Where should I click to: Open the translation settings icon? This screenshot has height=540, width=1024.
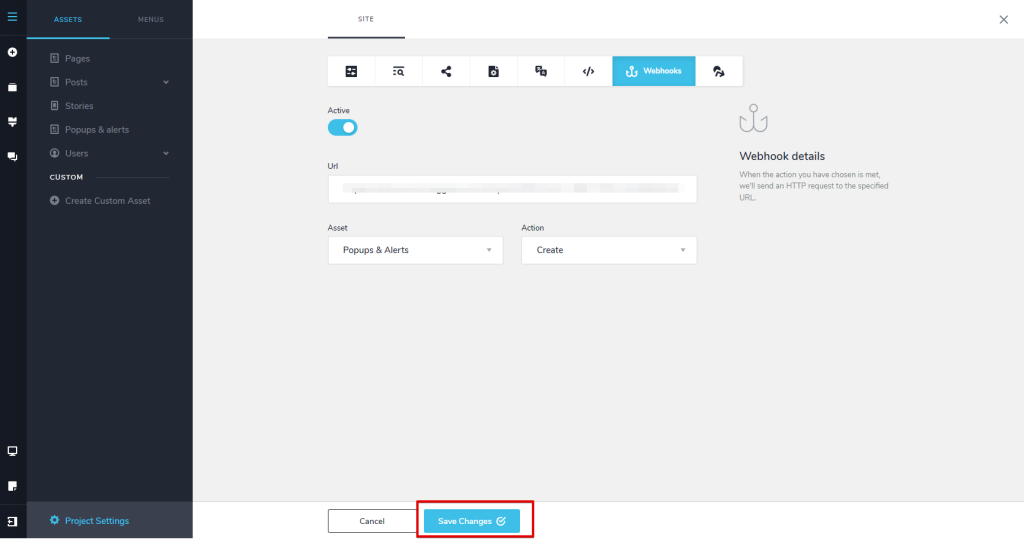pyautogui.click(x=541, y=71)
